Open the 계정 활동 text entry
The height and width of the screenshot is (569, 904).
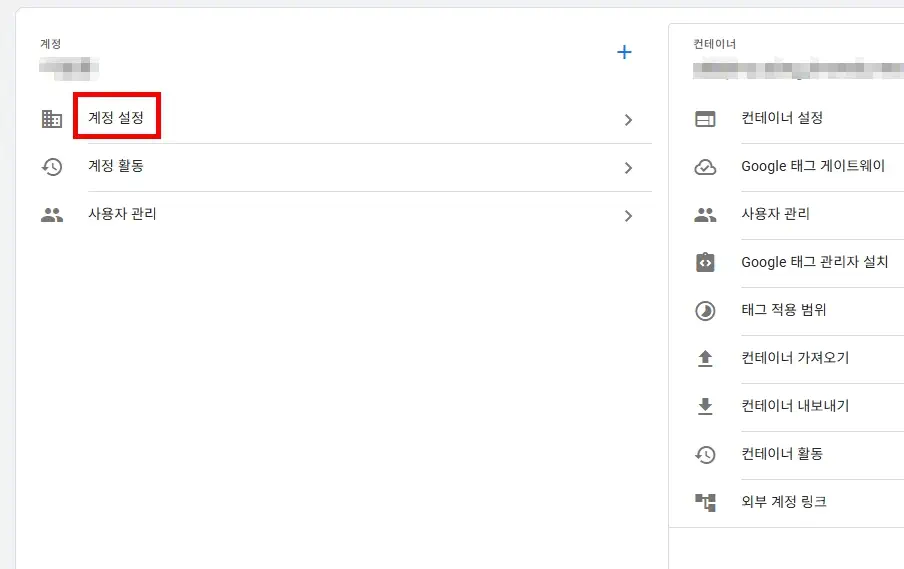point(116,166)
